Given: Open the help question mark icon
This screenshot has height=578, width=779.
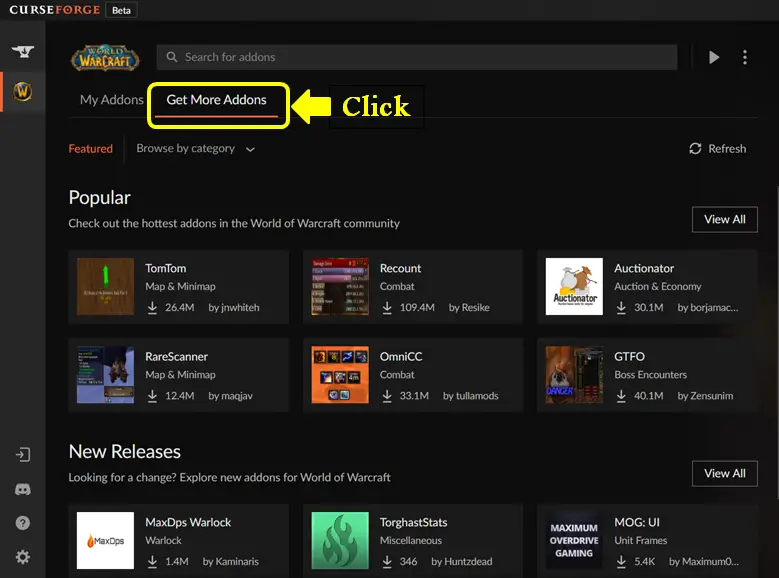Looking at the screenshot, I should tap(23, 523).
